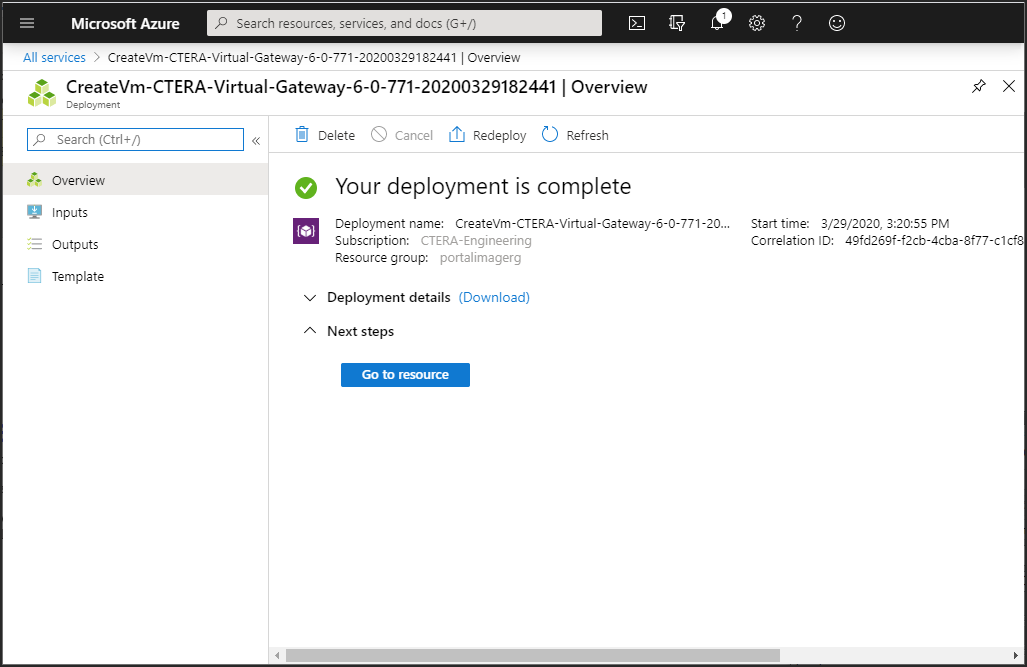Open the CTERA-Engineering subscription link
The image size is (1027, 667).
coord(476,240)
